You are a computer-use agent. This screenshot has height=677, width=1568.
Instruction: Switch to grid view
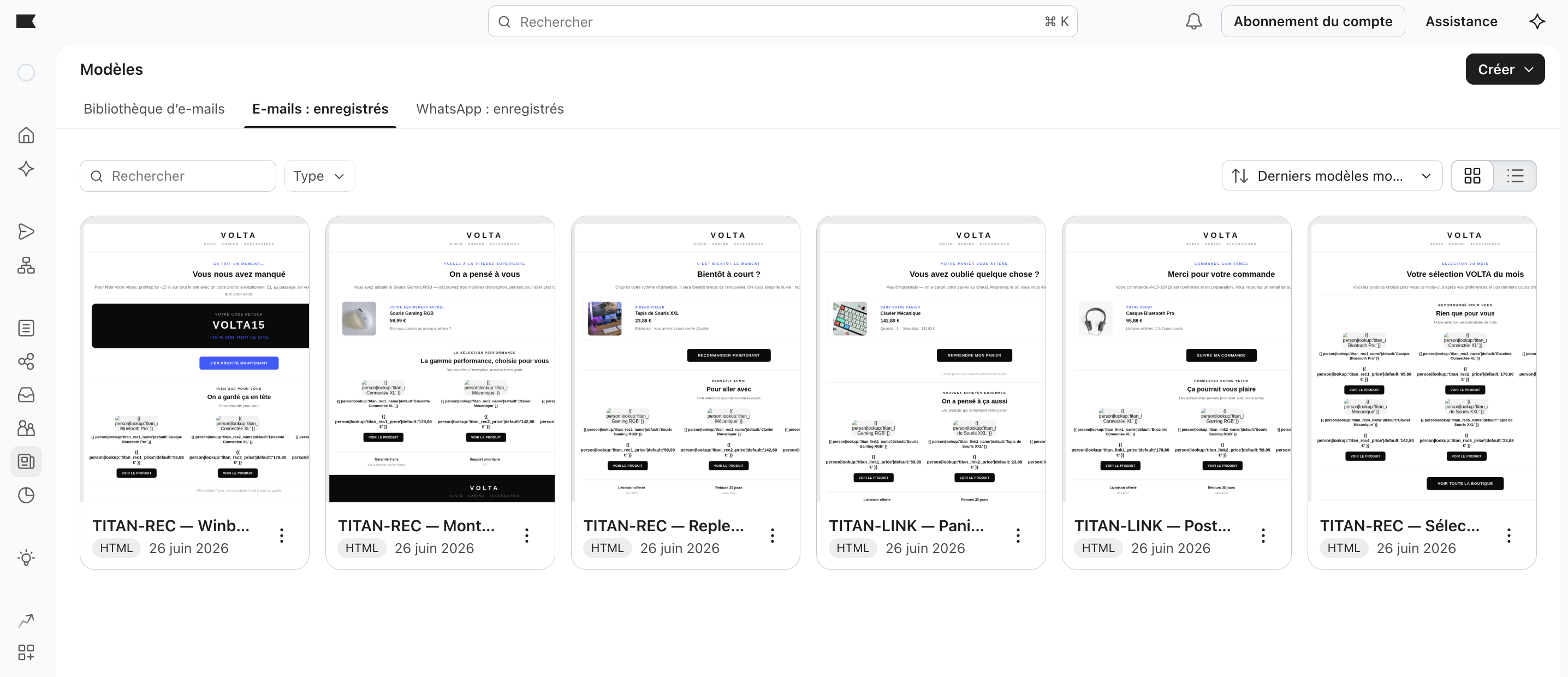(1472, 176)
